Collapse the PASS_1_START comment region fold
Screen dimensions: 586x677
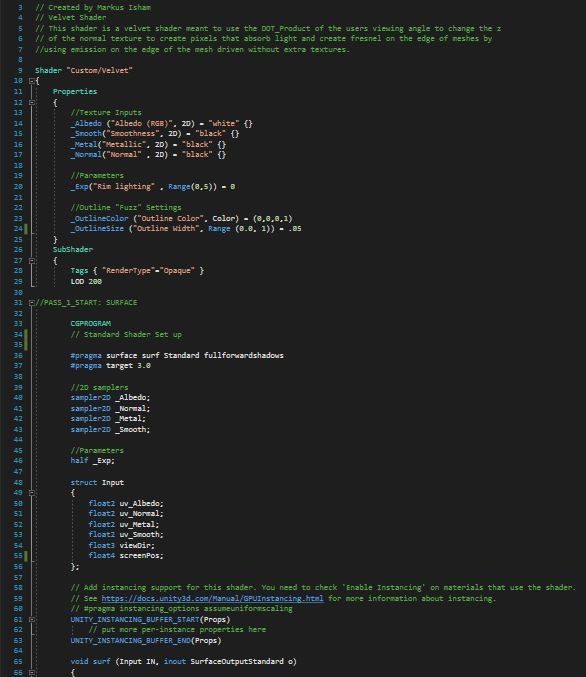tap(32, 303)
